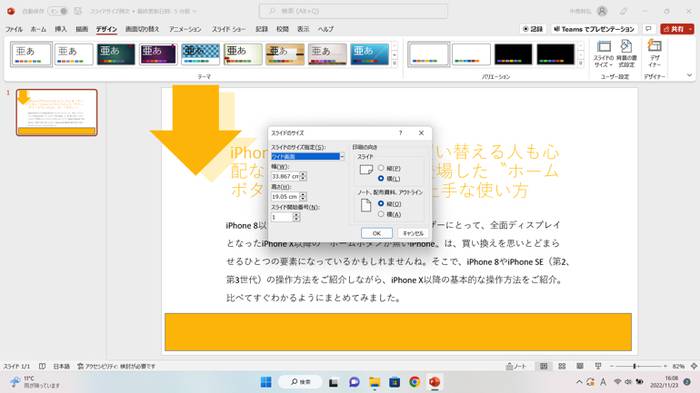Open Format Background in the ribbon

click(x=626, y=54)
